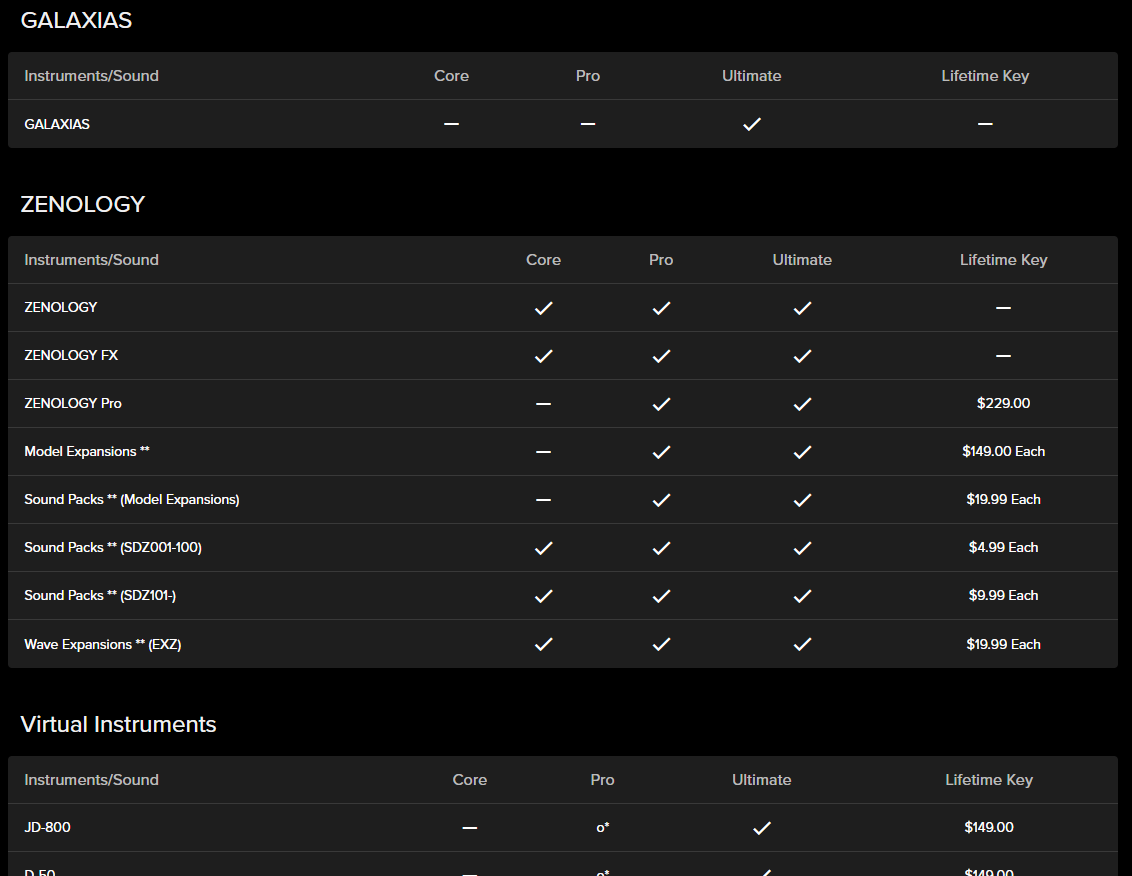Screen dimensions: 1132x876
Task: Click the Core checkmark for ZENOLOGY FX
Action: pos(544,356)
